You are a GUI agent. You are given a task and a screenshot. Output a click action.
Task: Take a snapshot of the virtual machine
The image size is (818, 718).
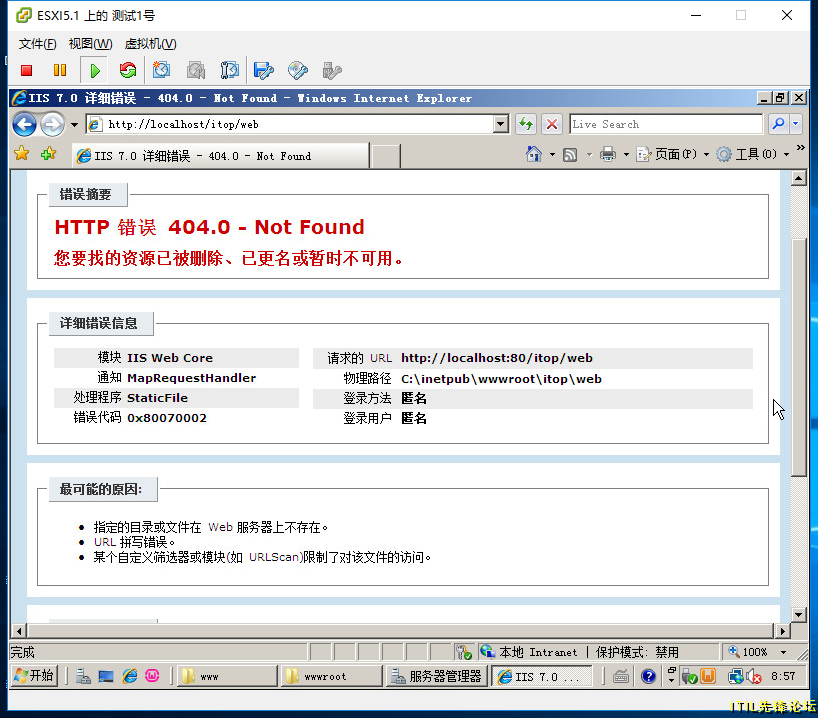[x=161, y=70]
